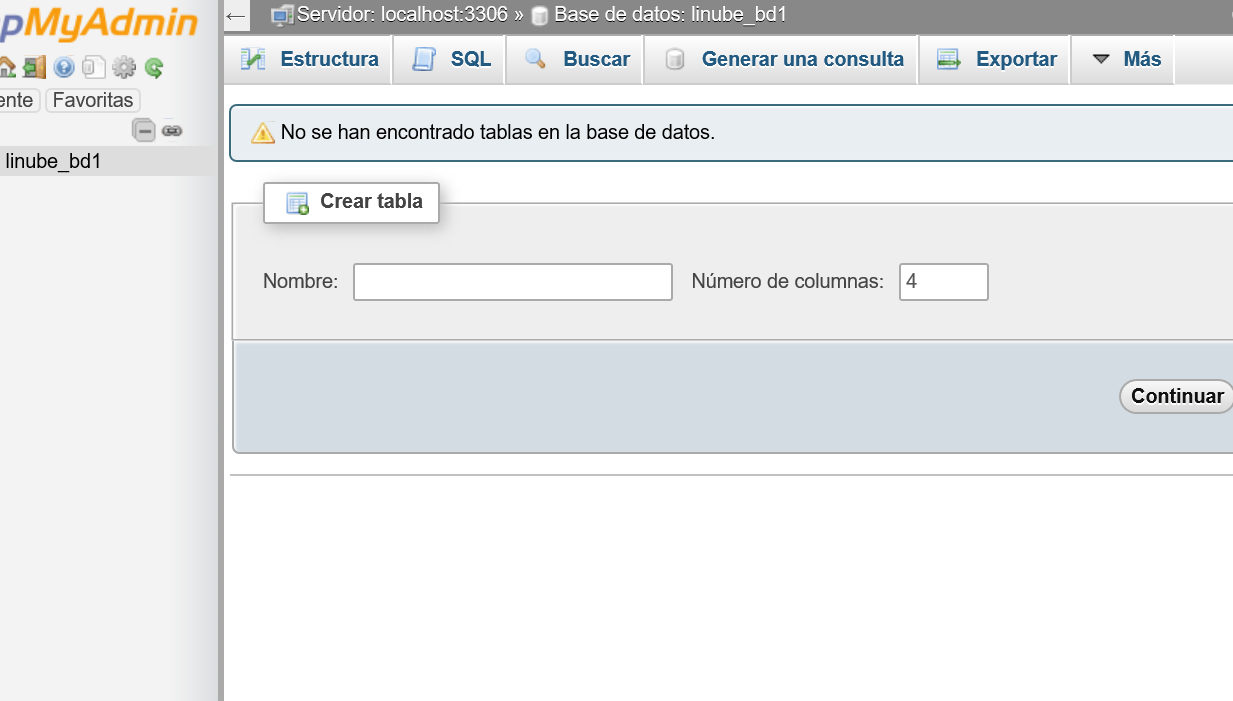
Task: Open the Buscar tab
Action: pyautogui.click(x=574, y=59)
